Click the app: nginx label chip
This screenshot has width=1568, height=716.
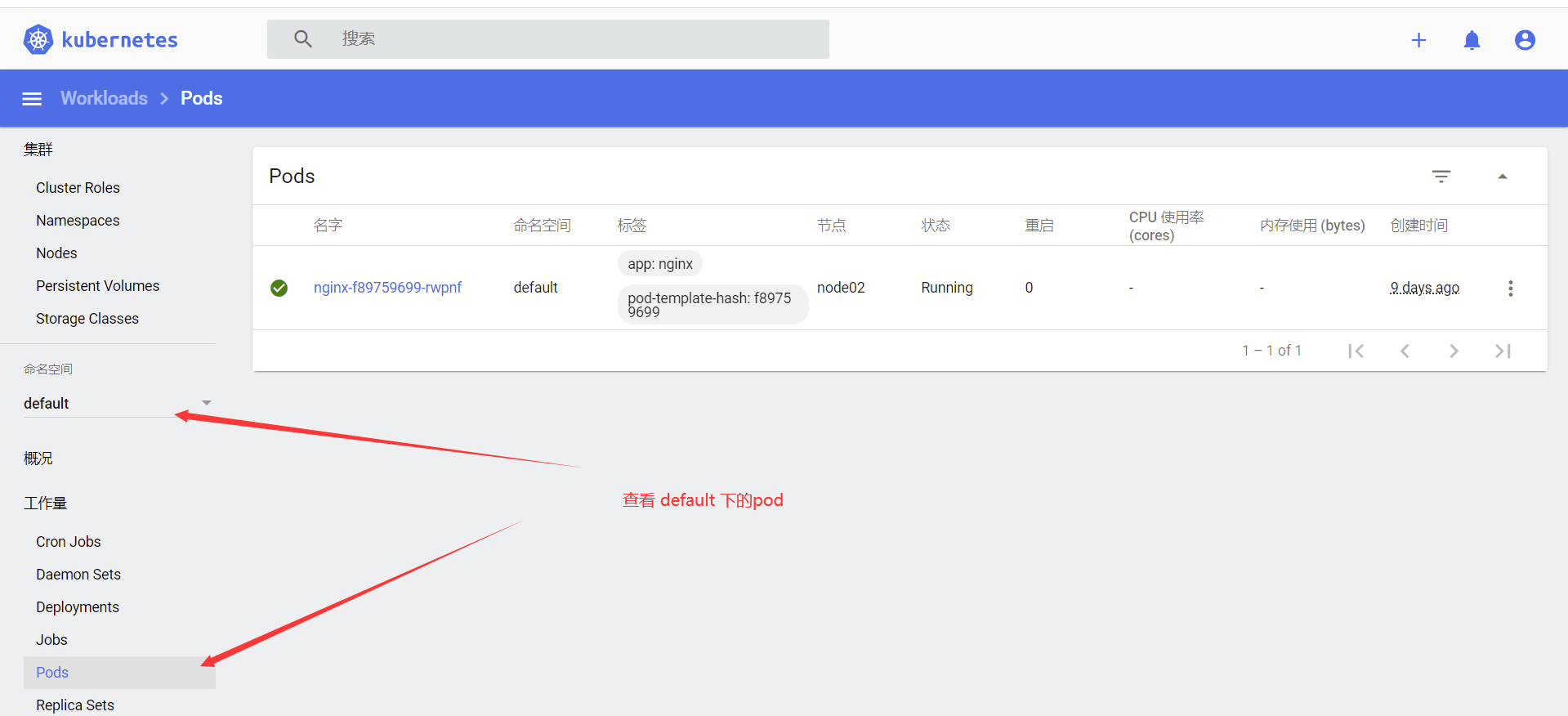coord(660,264)
